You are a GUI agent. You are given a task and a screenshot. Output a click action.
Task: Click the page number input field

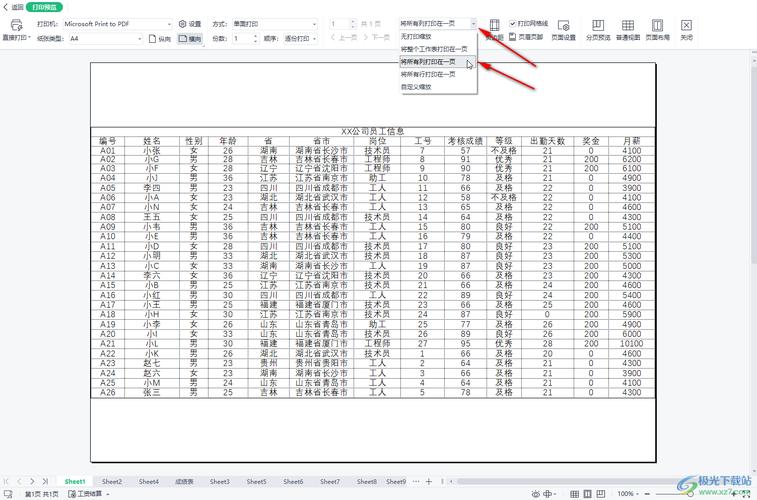click(x=339, y=24)
